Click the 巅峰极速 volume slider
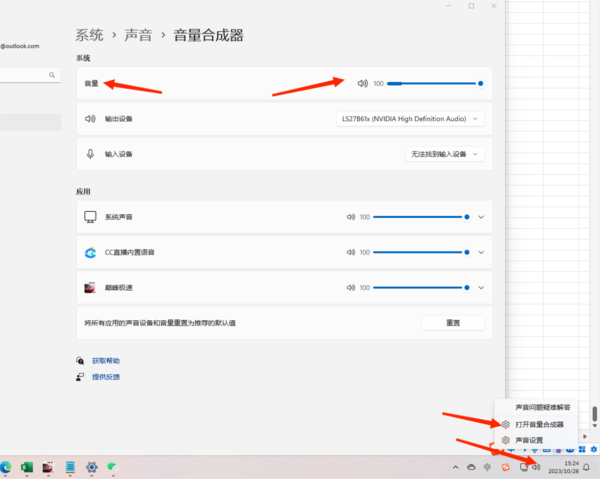The width and height of the screenshot is (600, 479). (x=421, y=287)
